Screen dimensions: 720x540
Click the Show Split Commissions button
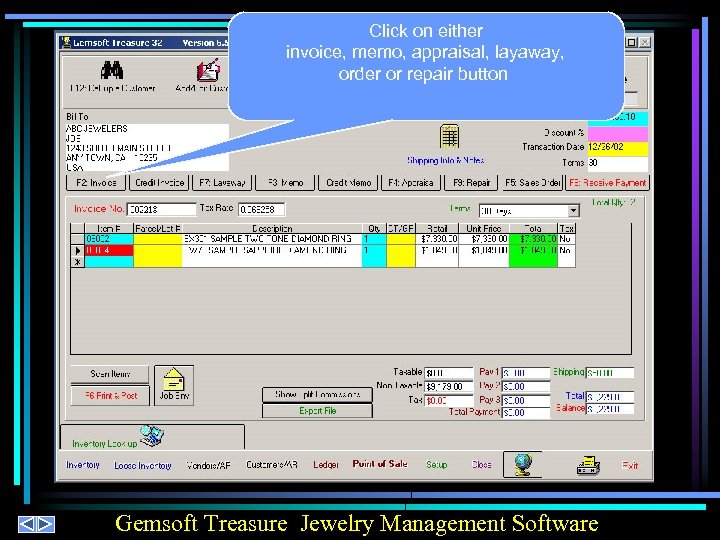[x=317, y=395]
